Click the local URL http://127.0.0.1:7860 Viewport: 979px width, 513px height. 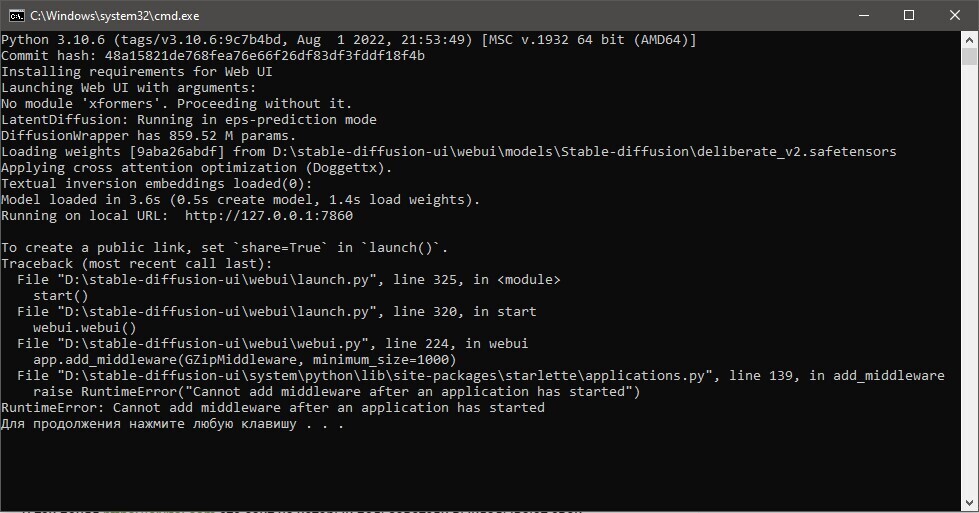click(x=268, y=216)
